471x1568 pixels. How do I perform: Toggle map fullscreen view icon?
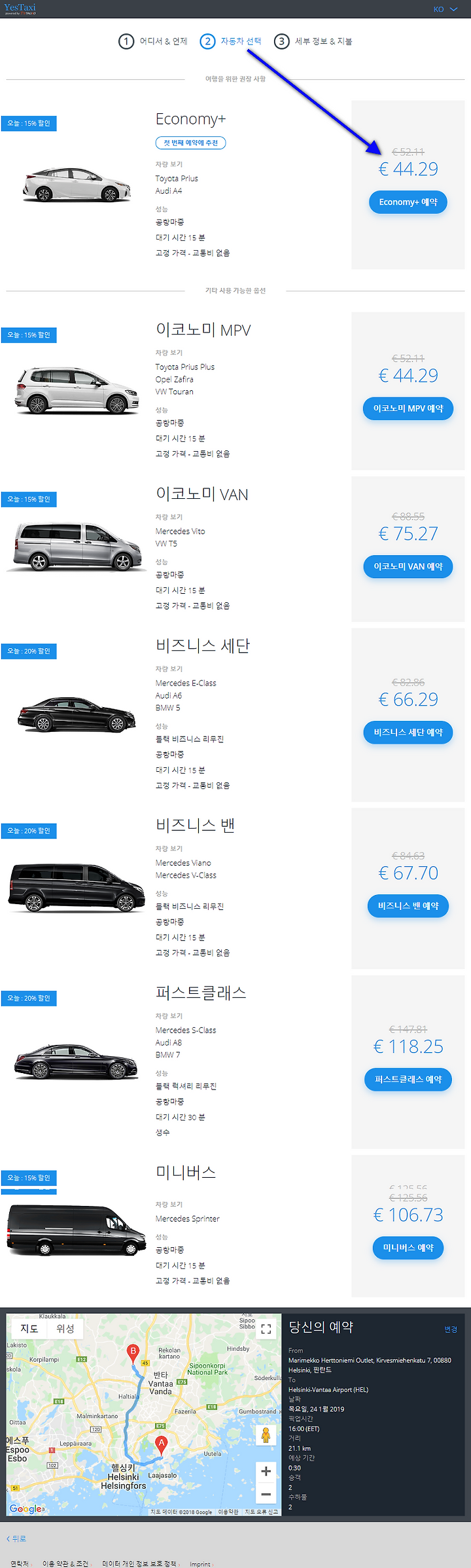coord(266,1329)
